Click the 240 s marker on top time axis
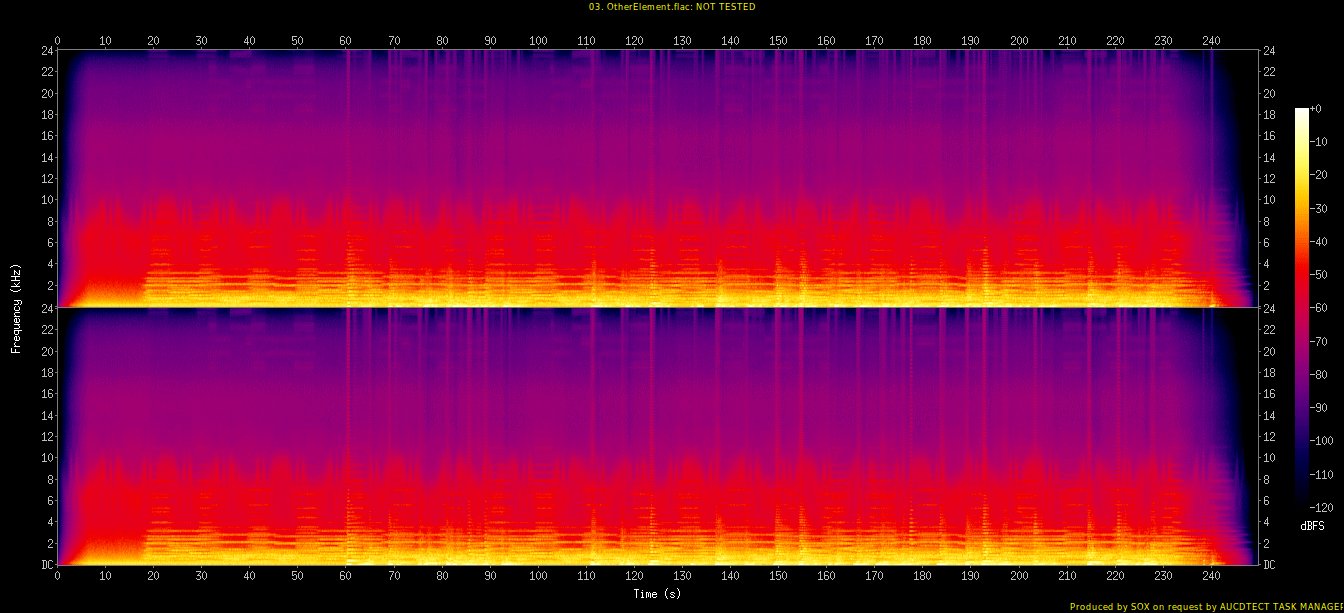Image resolution: width=1344 pixels, height=613 pixels. [1211, 40]
